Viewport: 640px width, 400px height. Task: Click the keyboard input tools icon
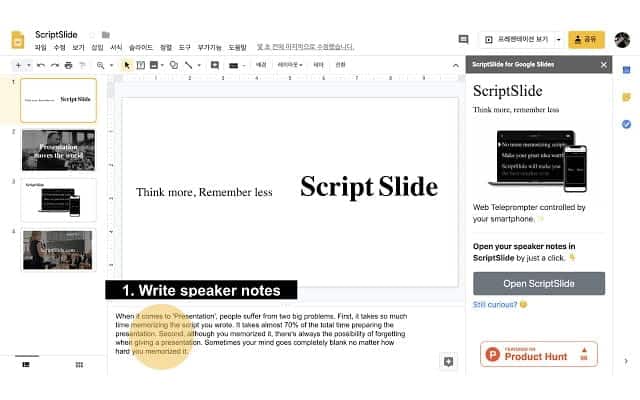pyautogui.click(x=233, y=66)
